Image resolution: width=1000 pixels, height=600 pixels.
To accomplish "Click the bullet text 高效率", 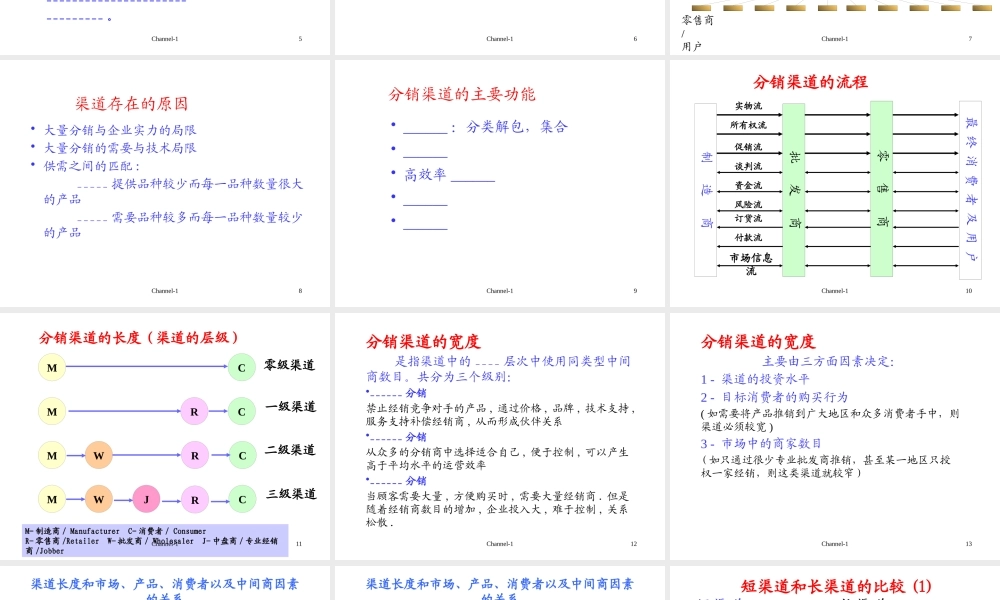I will [x=425, y=175].
